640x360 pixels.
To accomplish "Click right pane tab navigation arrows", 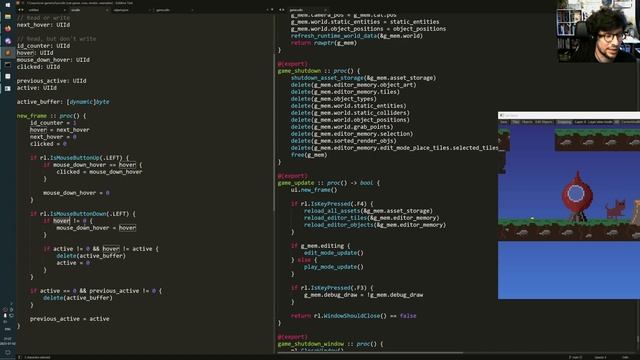I will (x=282, y=10).
